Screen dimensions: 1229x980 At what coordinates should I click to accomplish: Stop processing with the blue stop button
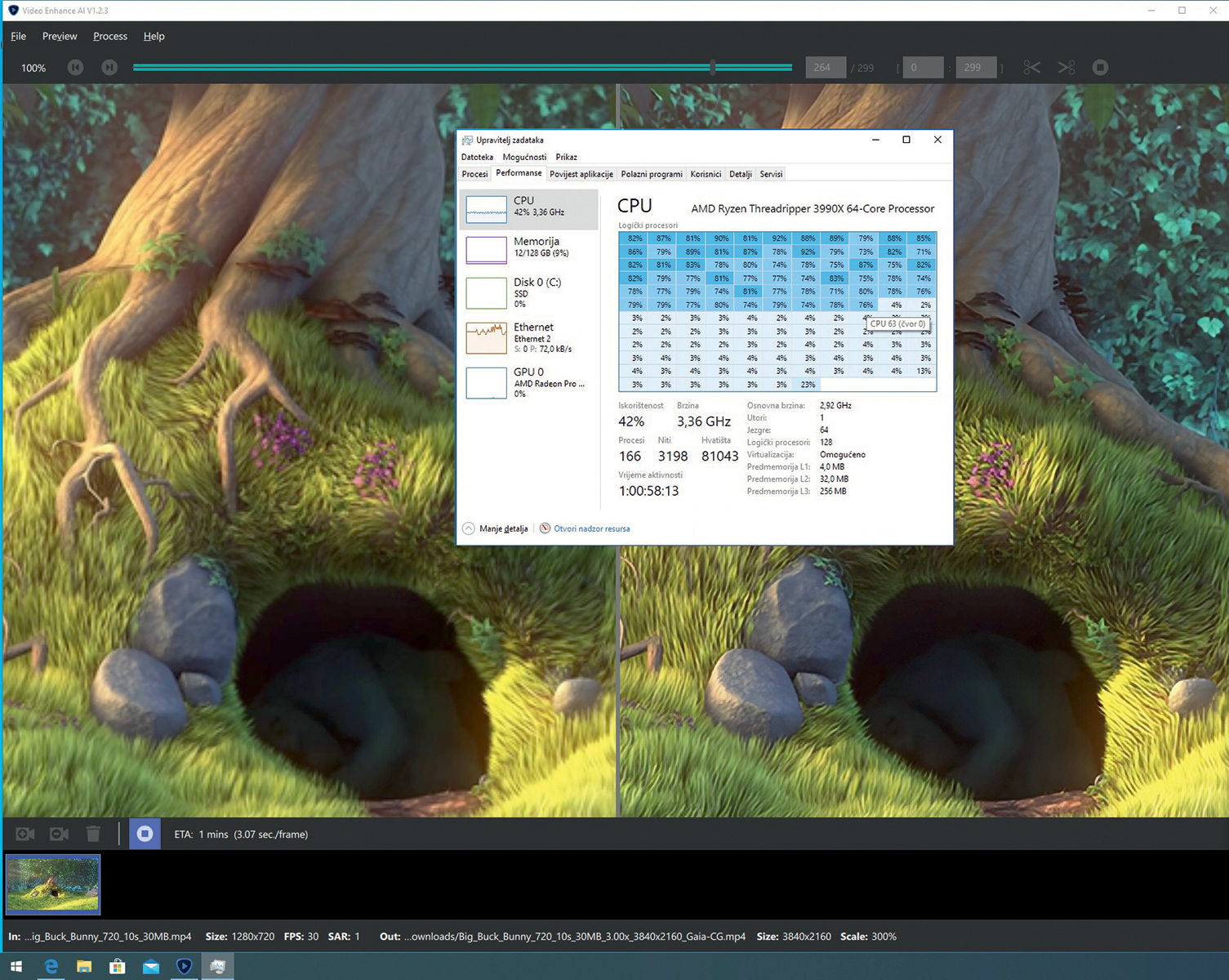[145, 834]
